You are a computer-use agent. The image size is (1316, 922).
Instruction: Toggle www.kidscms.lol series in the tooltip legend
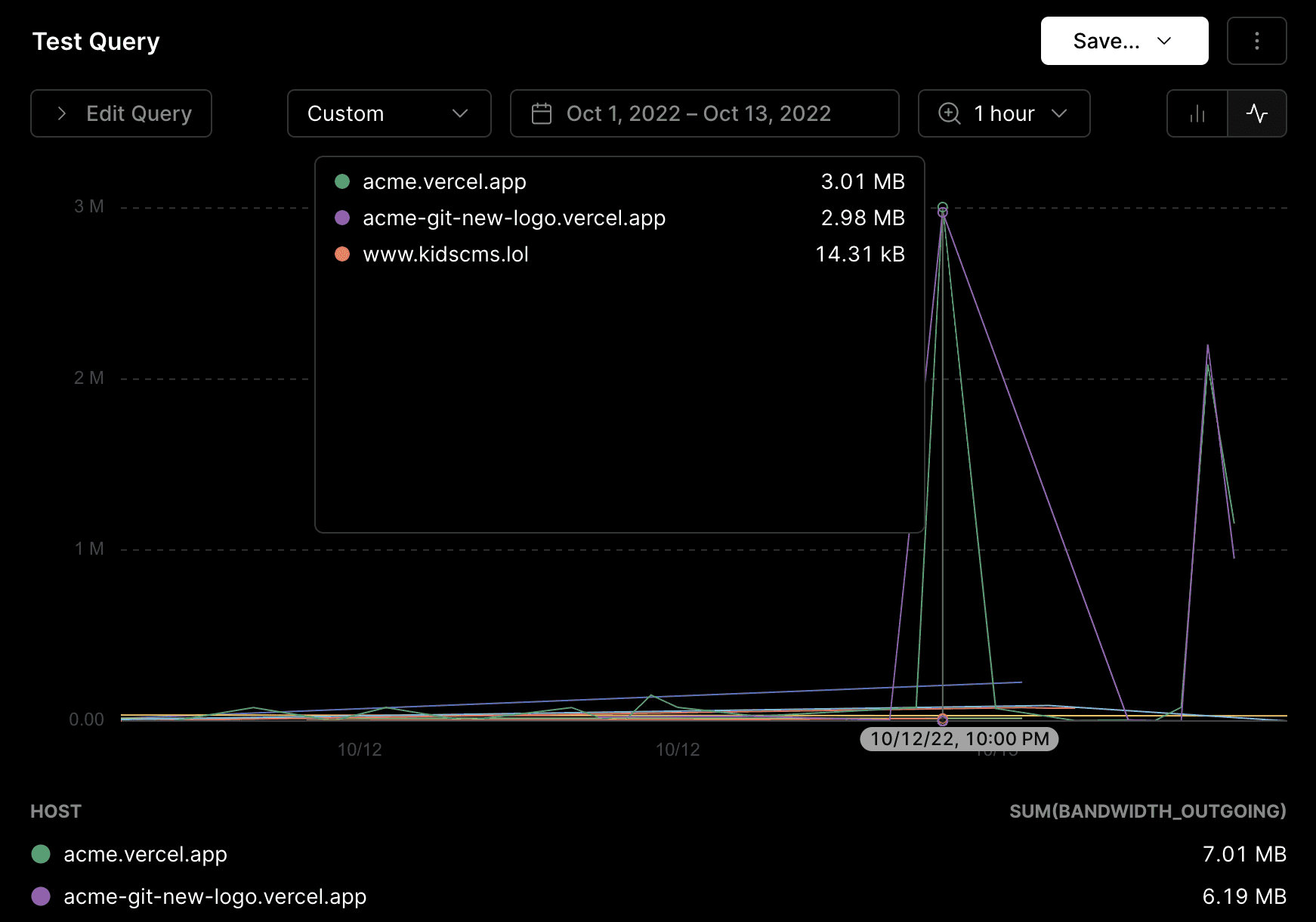click(445, 254)
